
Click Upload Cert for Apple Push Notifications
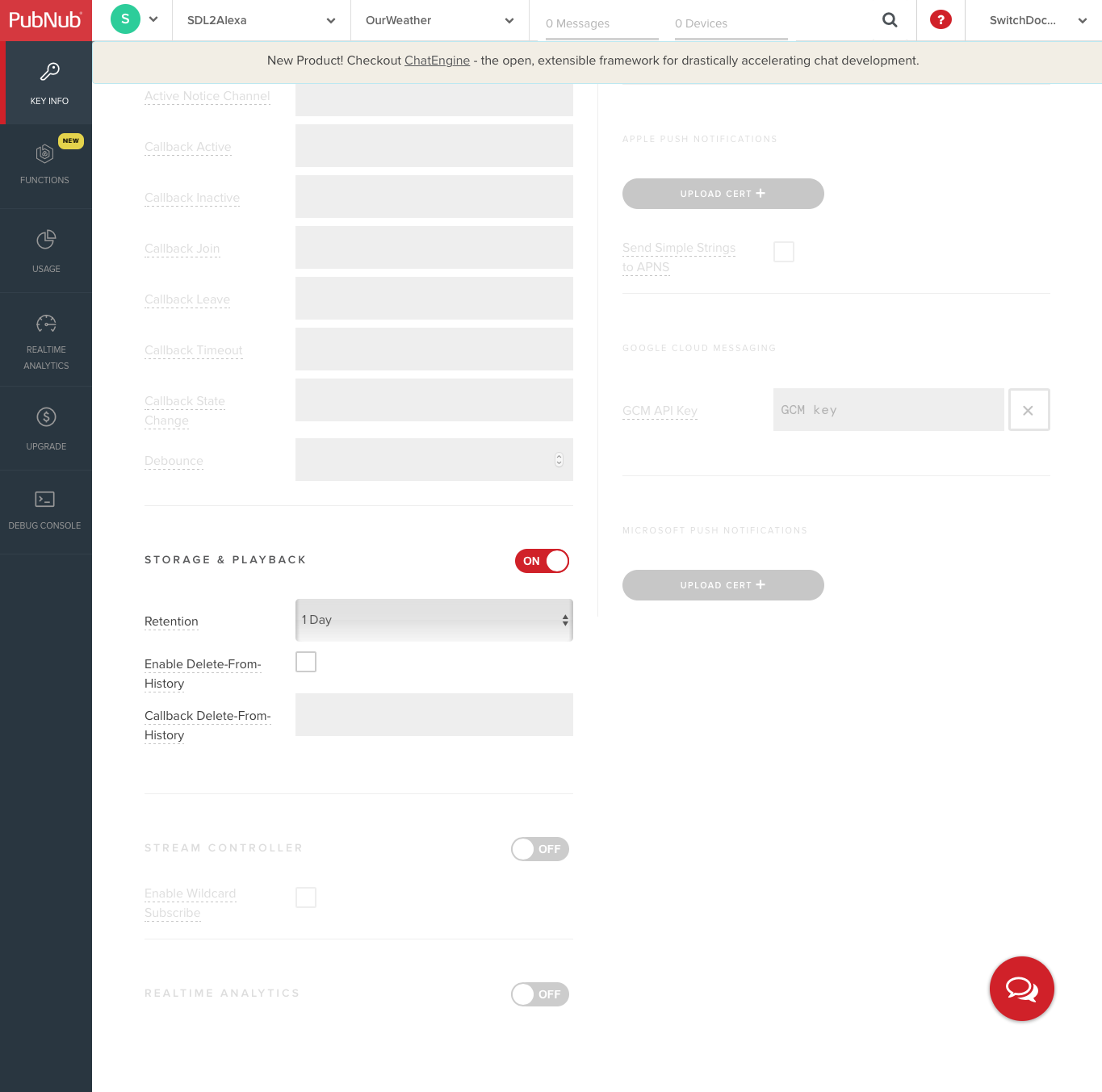[x=723, y=194]
